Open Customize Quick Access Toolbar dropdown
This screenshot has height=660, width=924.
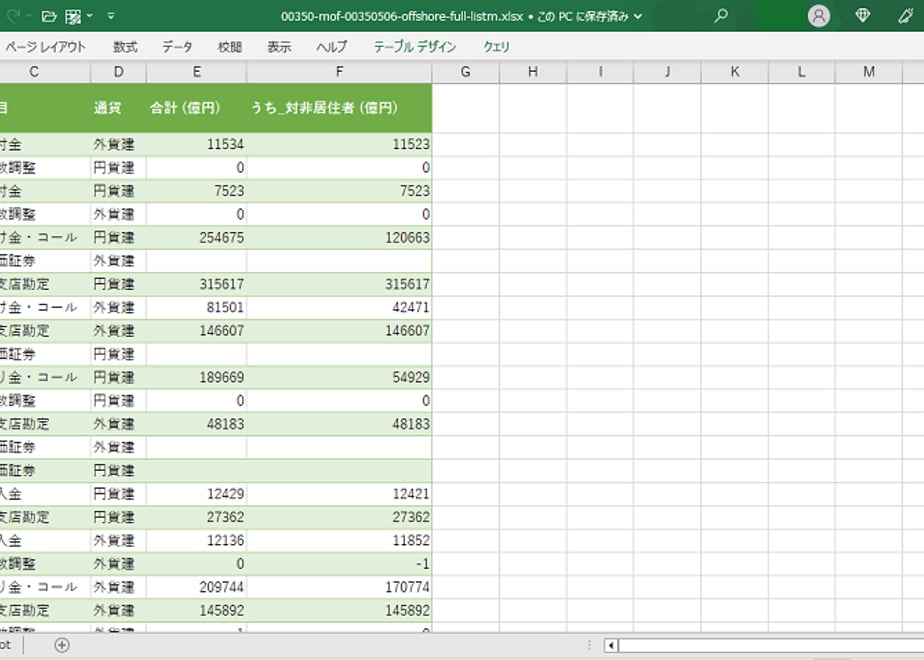coord(111,16)
